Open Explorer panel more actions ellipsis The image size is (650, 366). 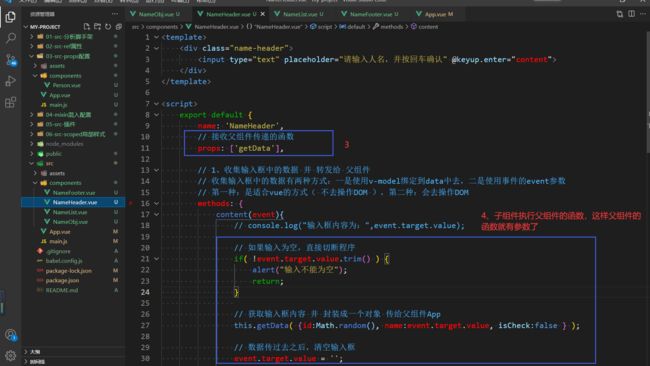115,14
